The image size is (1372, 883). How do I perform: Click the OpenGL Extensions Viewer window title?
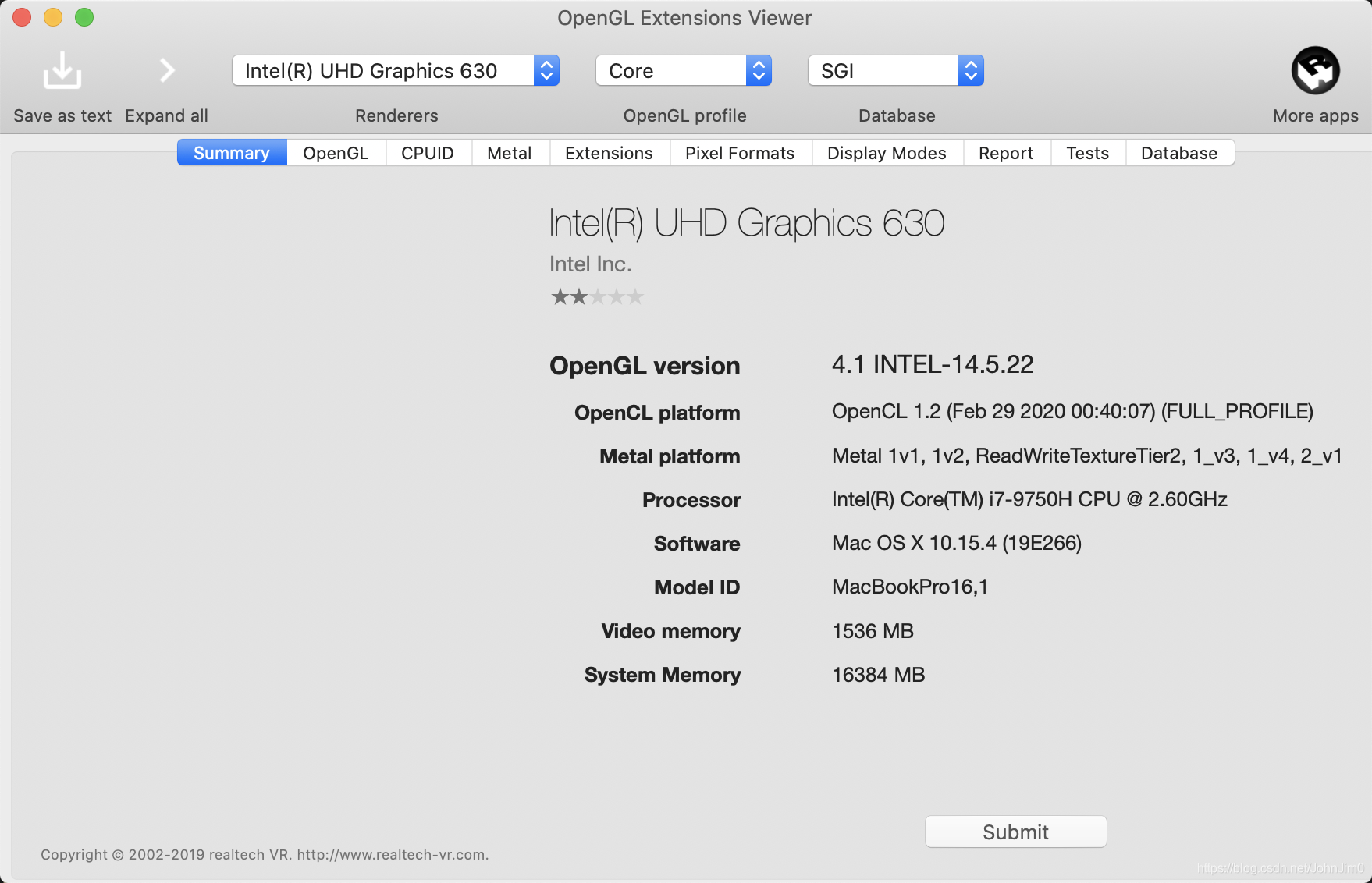(684, 18)
